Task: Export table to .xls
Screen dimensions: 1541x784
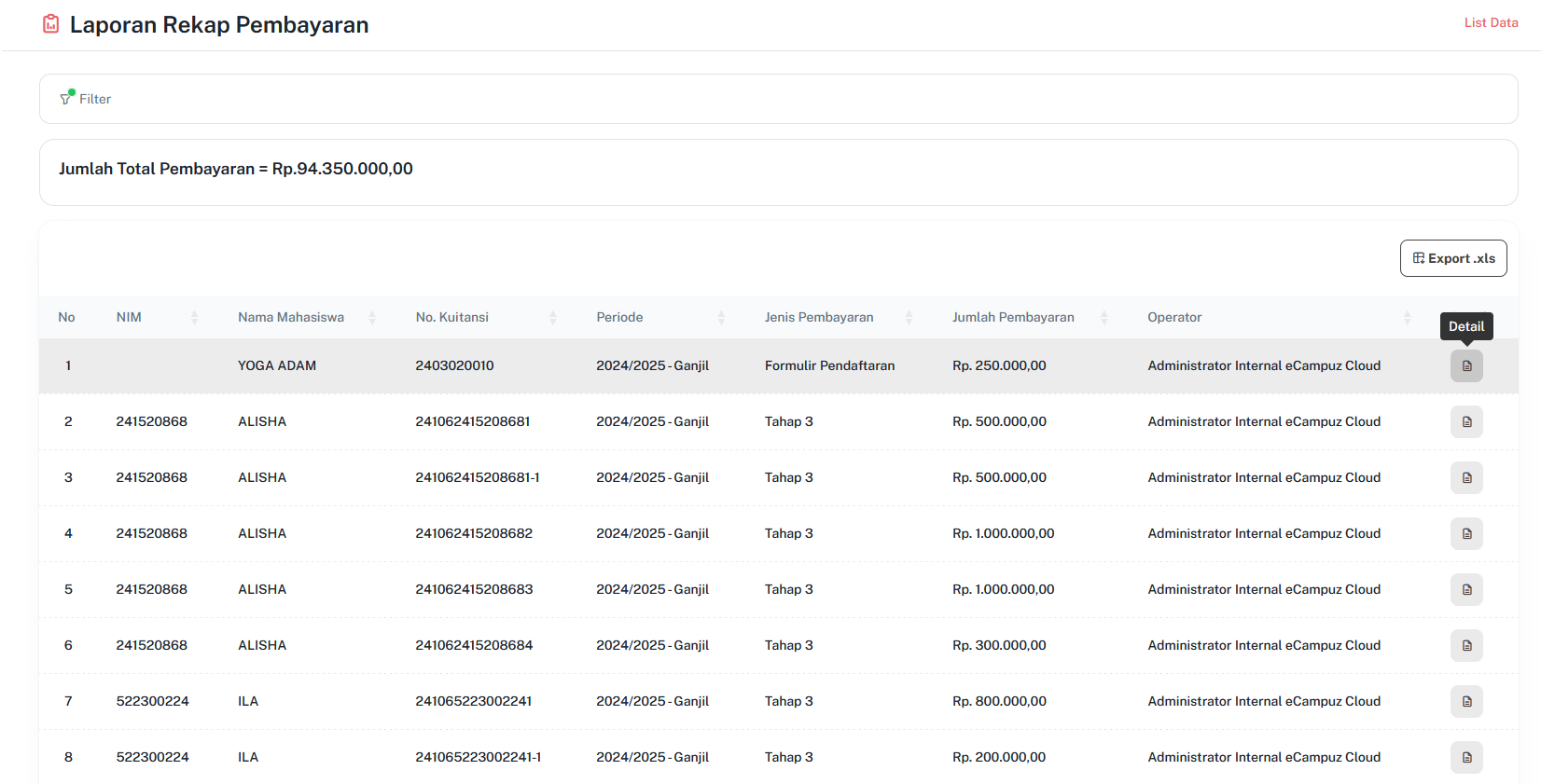Action: click(x=1453, y=258)
